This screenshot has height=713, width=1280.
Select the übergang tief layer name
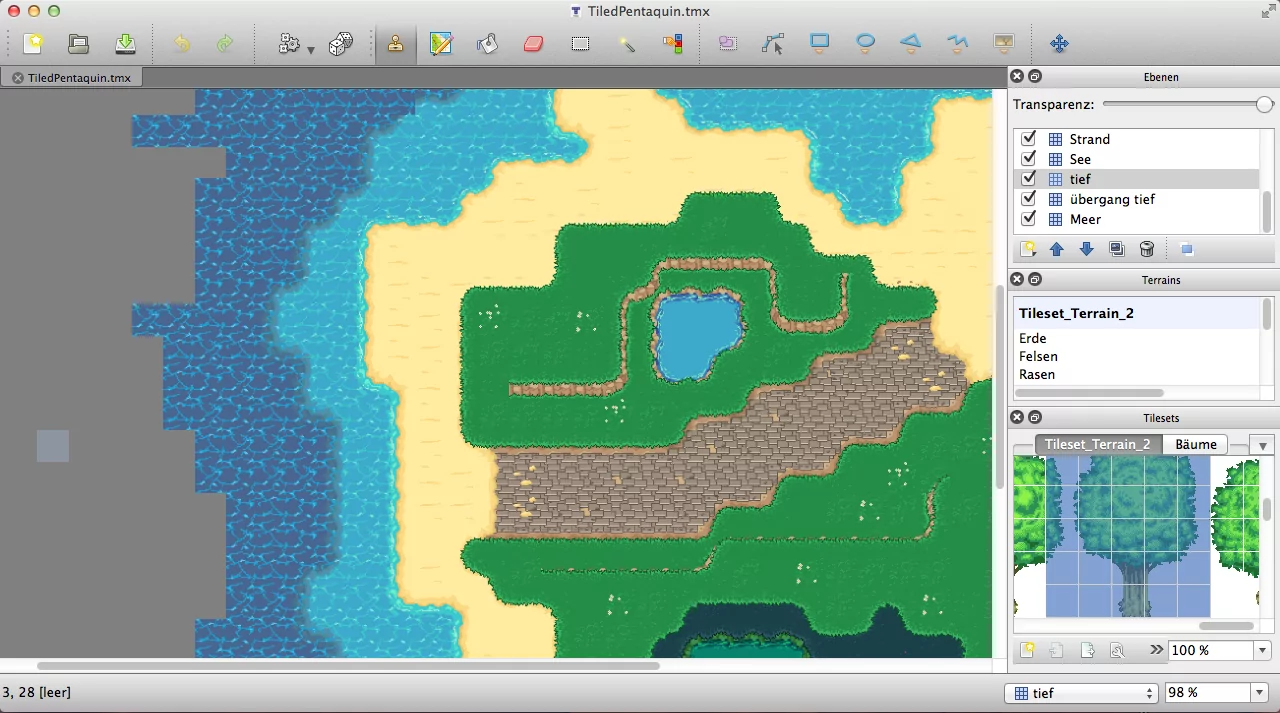tap(1112, 199)
